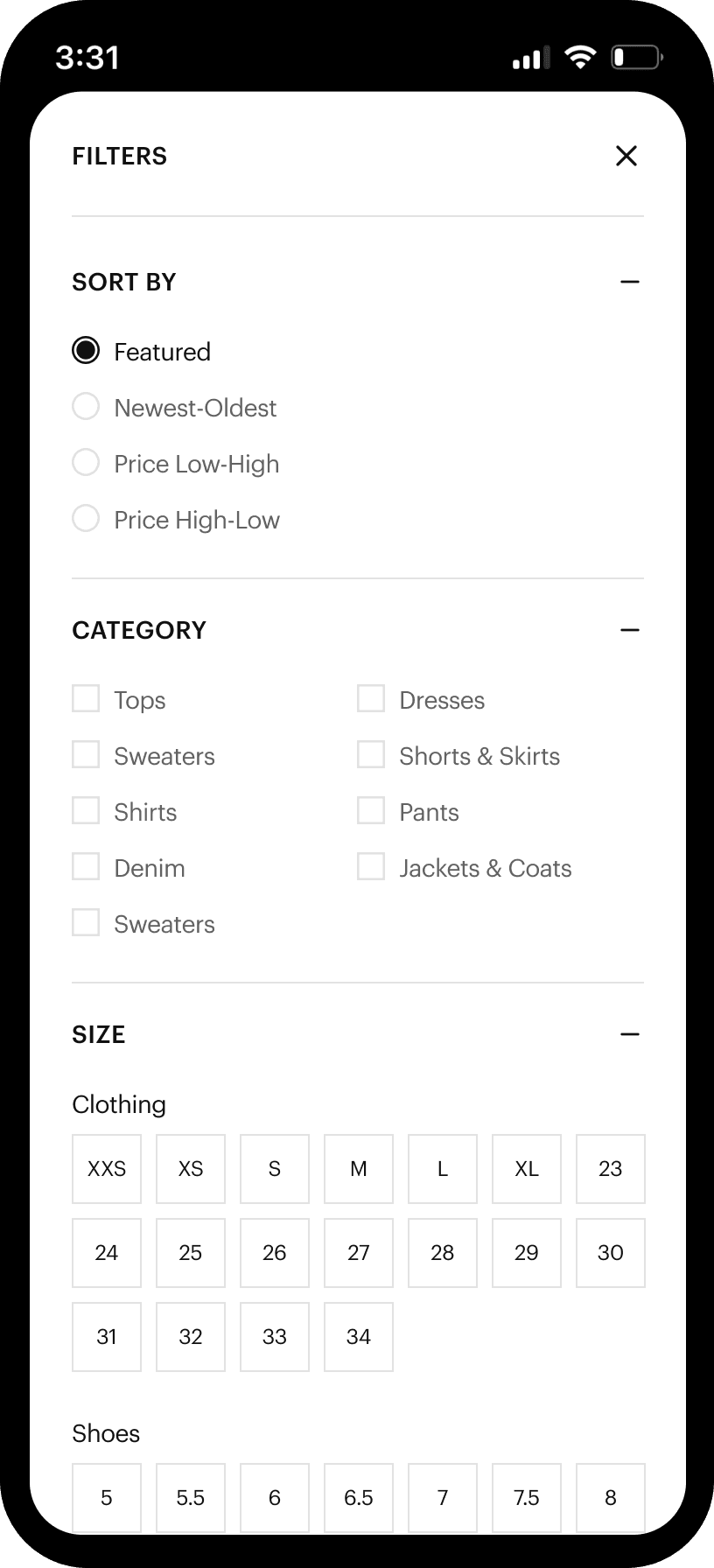This screenshot has width=714, height=1568.
Task: Check the Pants category box
Action: [x=371, y=811]
